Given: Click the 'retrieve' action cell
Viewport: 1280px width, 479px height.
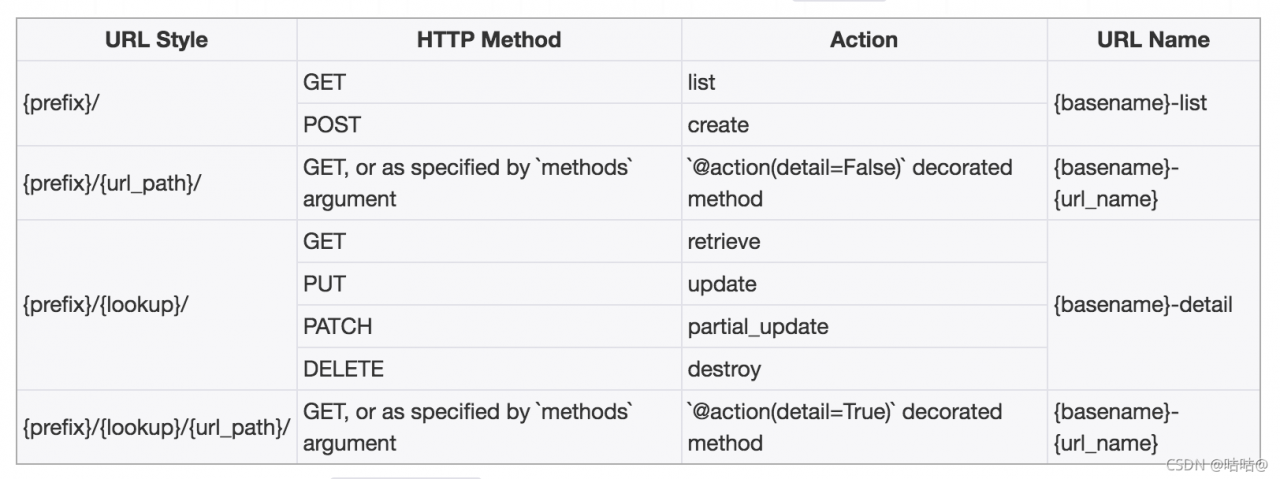Looking at the screenshot, I should point(864,241).
